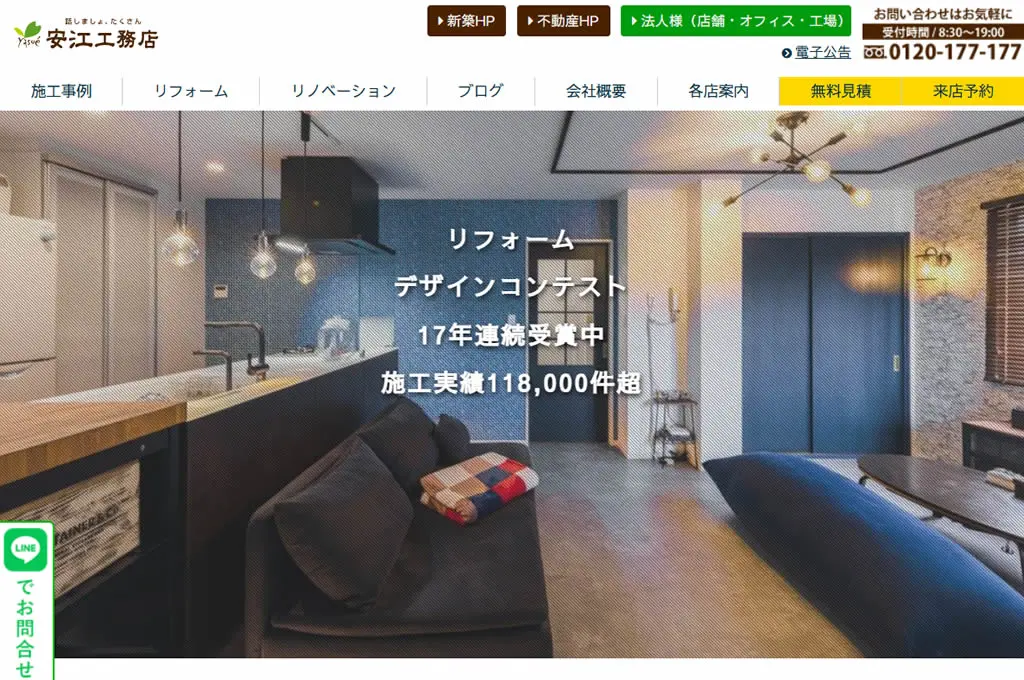The height and width of the screenshot is (680, 1024).
Task: Open 法人様（店舗・オフィス・工場）page
Action: coord(735,21)
